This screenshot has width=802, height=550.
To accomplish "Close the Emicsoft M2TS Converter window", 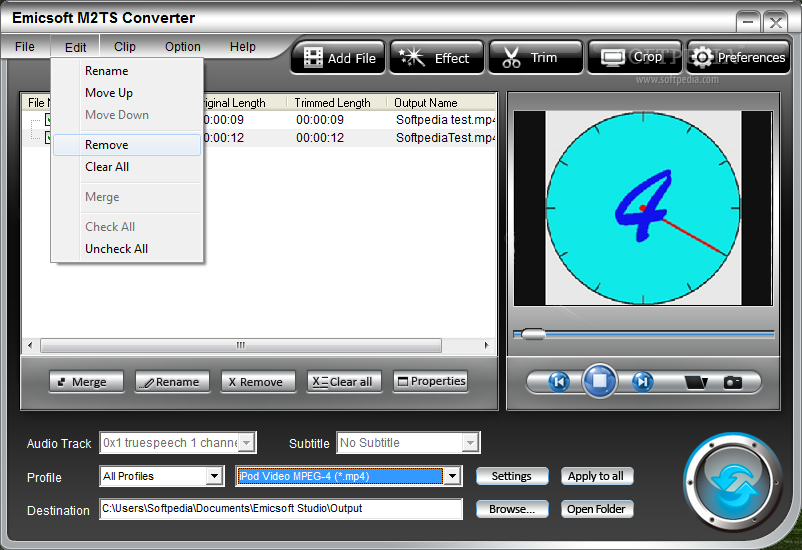I will tap(775, 22).
